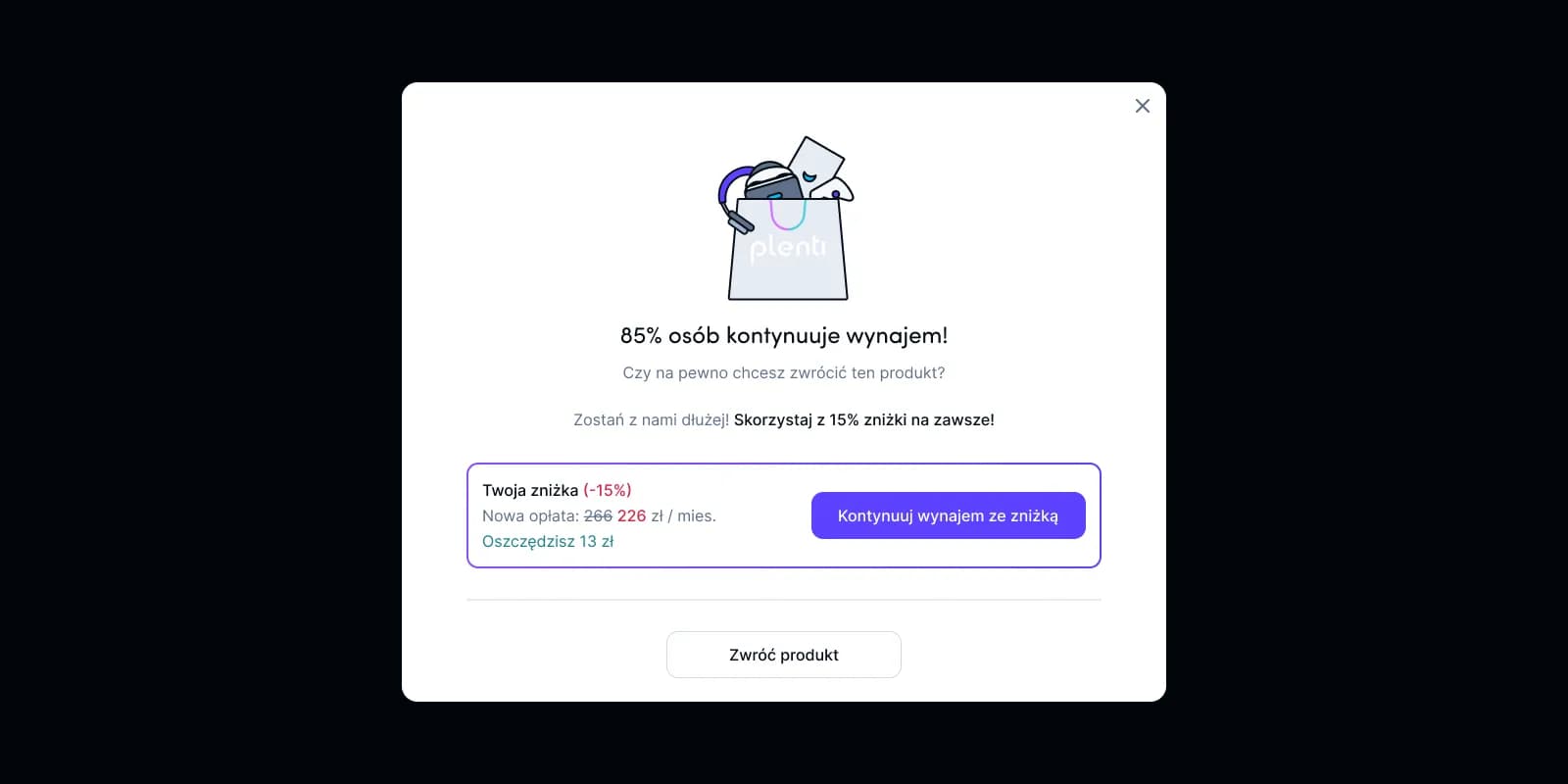Click the VR headset in the illustration
The height and width of the screenshot is (784, 1568).
point(773,181)
